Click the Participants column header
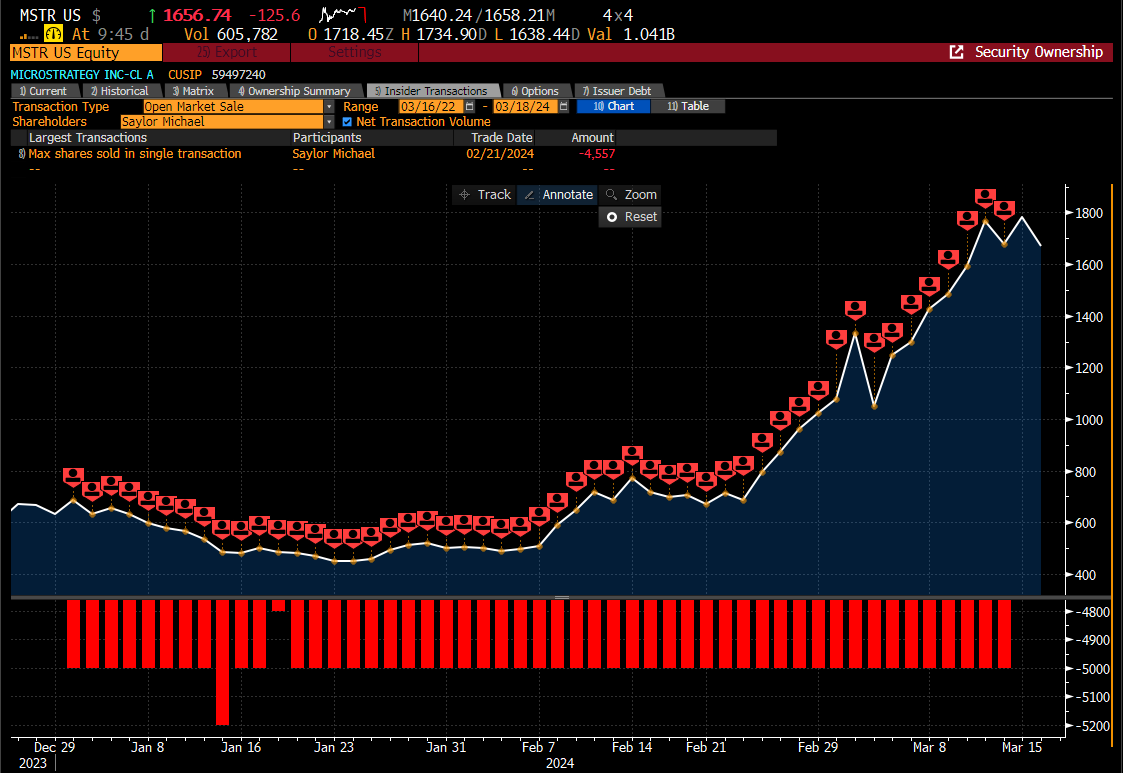The height and width of the screenshot is (773, 1123). click(x=327, y=138)
